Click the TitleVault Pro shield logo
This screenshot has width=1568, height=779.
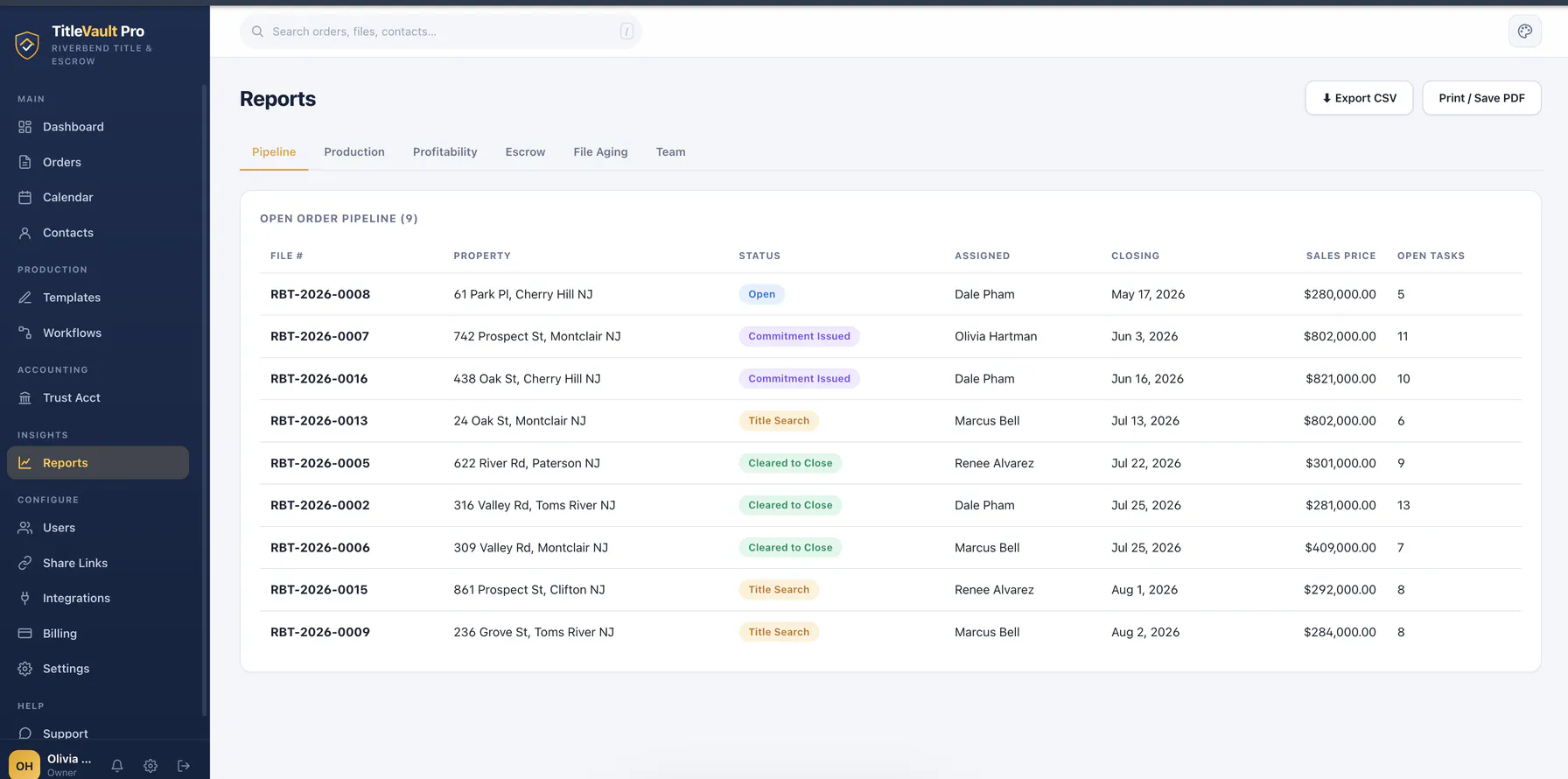click(x=27, y=45)
